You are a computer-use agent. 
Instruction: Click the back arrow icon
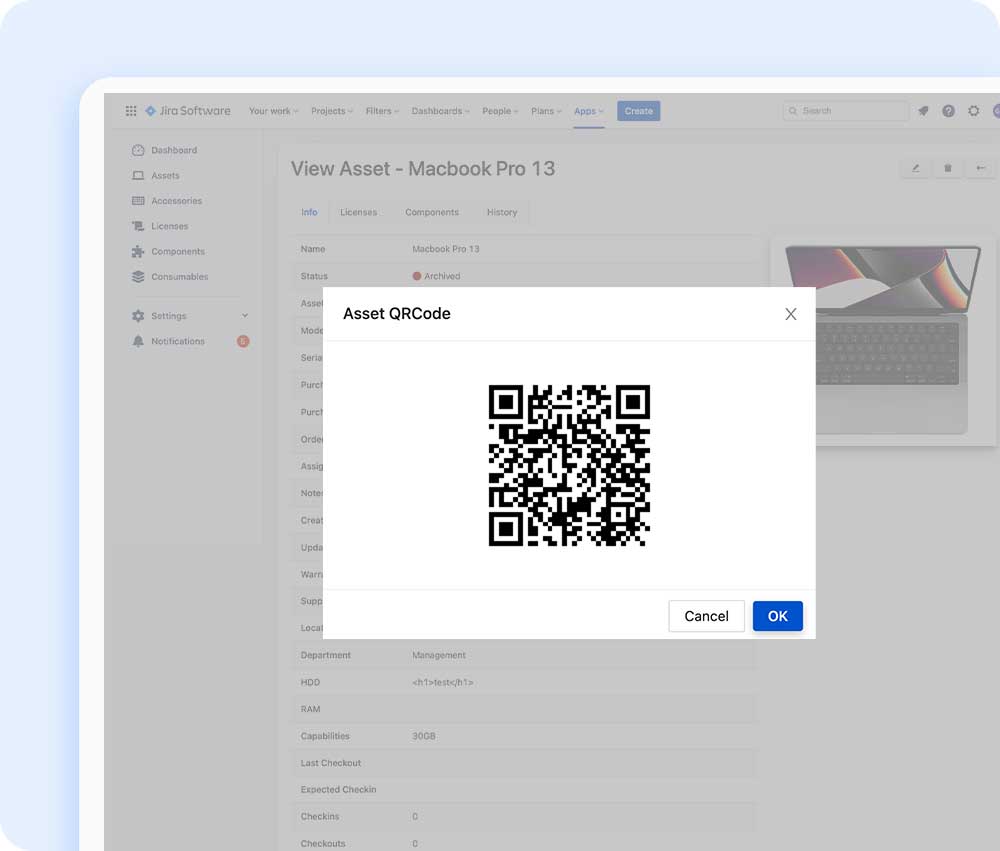click(980, 168)
